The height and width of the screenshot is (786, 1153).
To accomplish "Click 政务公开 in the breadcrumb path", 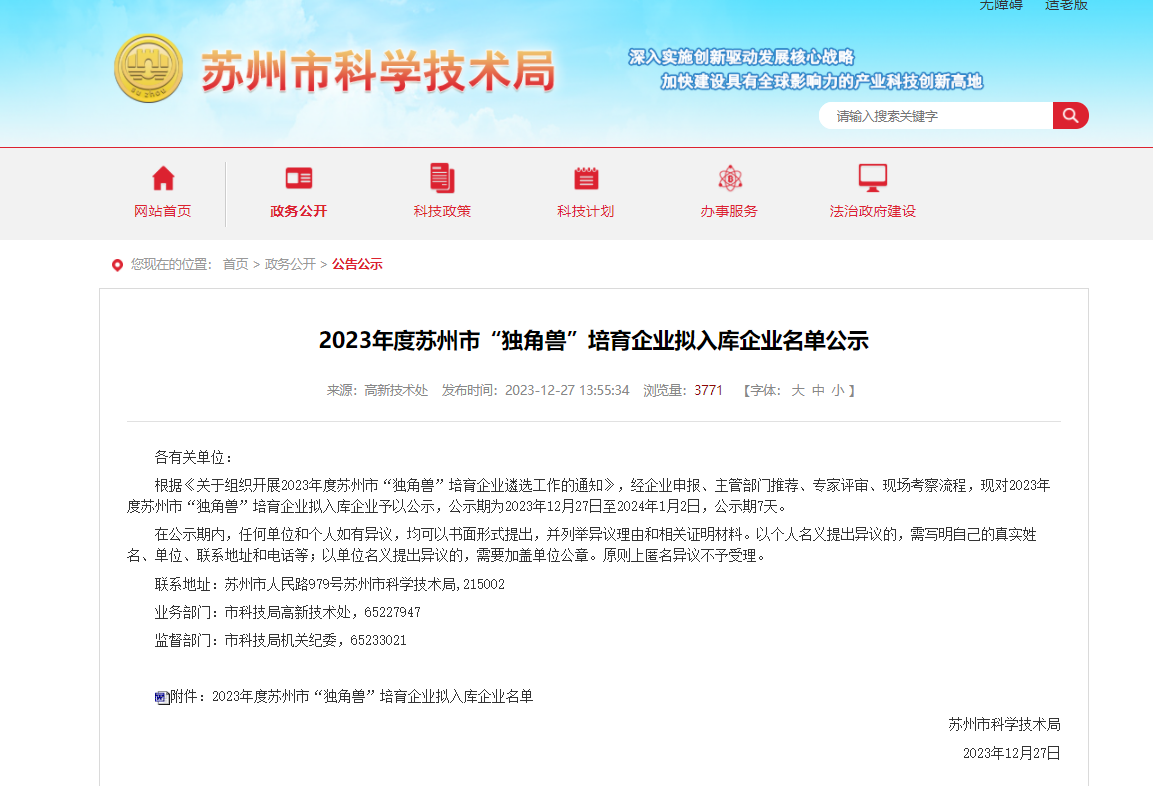I will click(290, 264).
